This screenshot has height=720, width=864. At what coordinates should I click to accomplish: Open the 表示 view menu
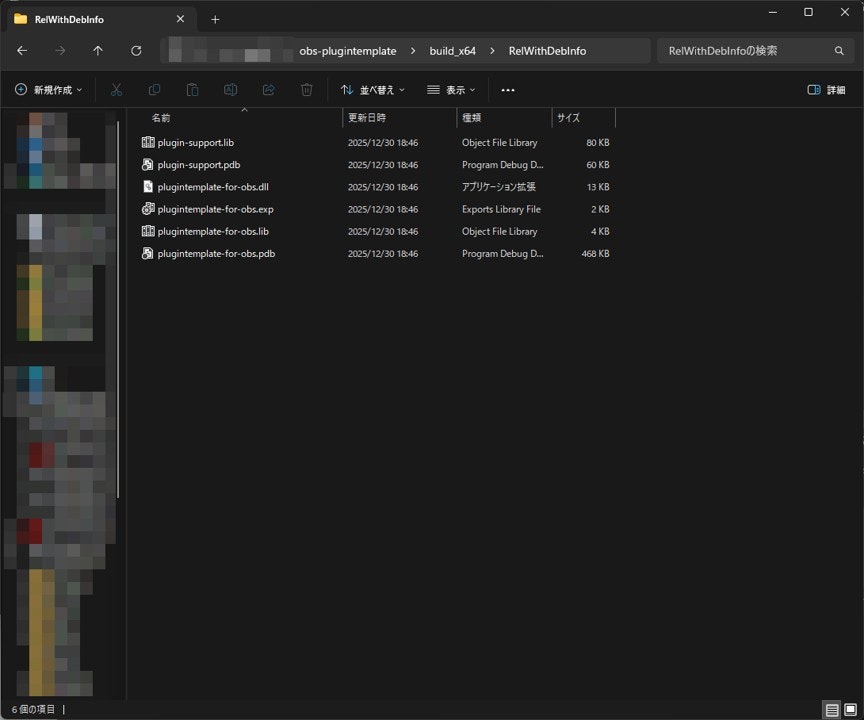tap(451, 90)
